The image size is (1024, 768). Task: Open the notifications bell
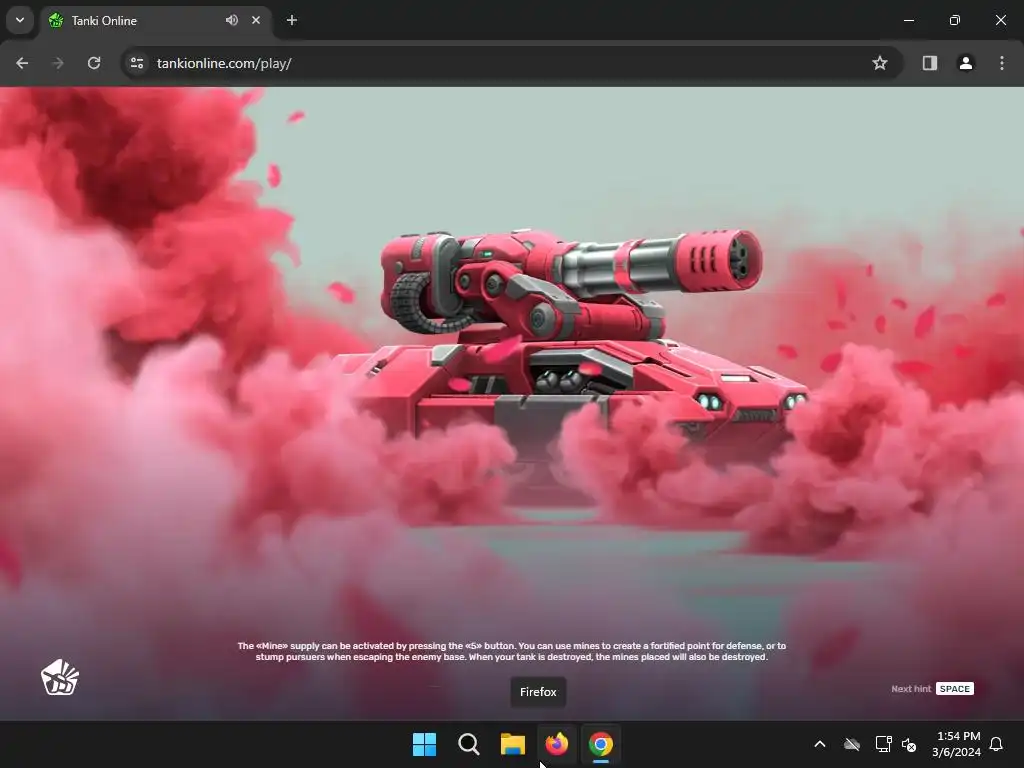click(x=997, y=744)
